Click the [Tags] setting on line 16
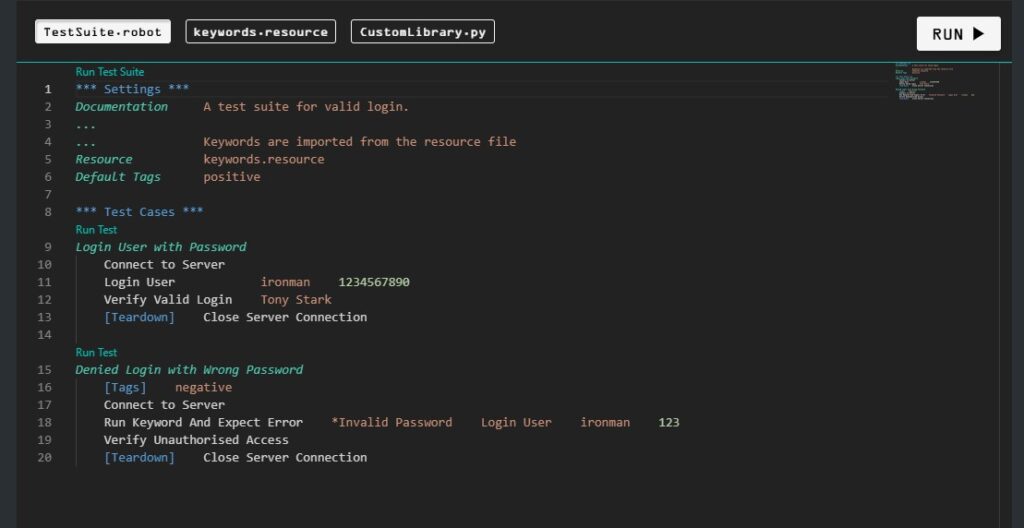The height and width of the screenshot is (528, 1024). pos(125,387)
